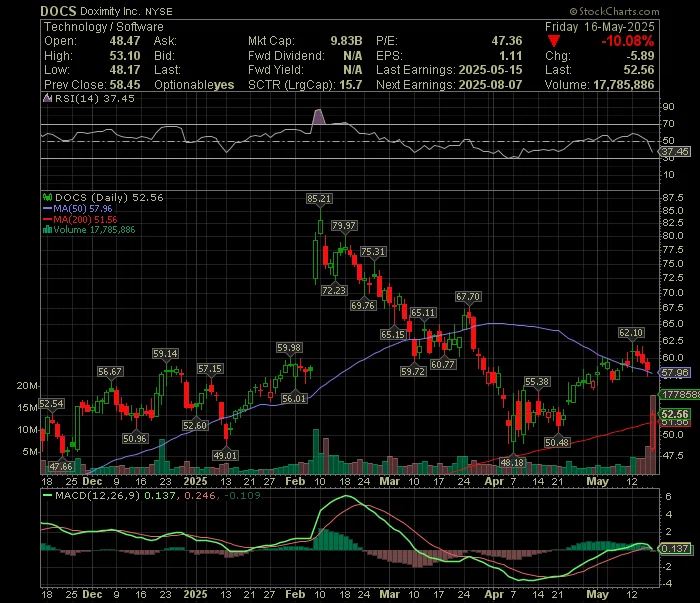The height and width of the screenshot is (603, 700).
Task: Click the 72.23 low price label
Action: [334, 291]
